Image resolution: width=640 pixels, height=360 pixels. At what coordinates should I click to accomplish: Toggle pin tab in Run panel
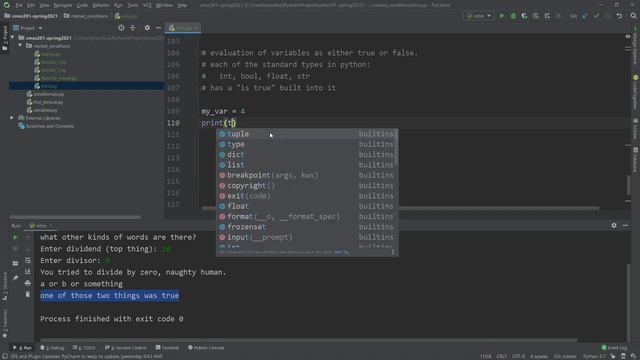click(16, 278)
